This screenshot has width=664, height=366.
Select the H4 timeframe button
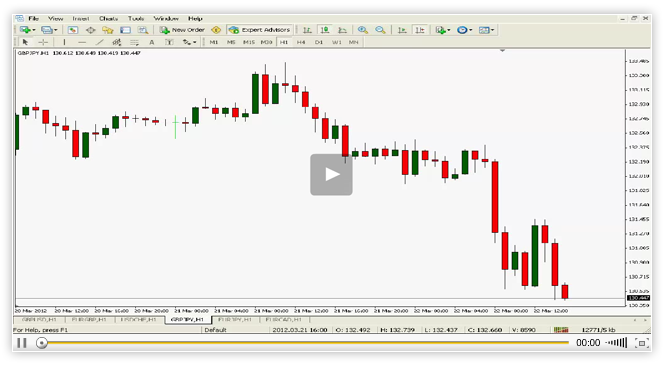click(x=301, y=42)
